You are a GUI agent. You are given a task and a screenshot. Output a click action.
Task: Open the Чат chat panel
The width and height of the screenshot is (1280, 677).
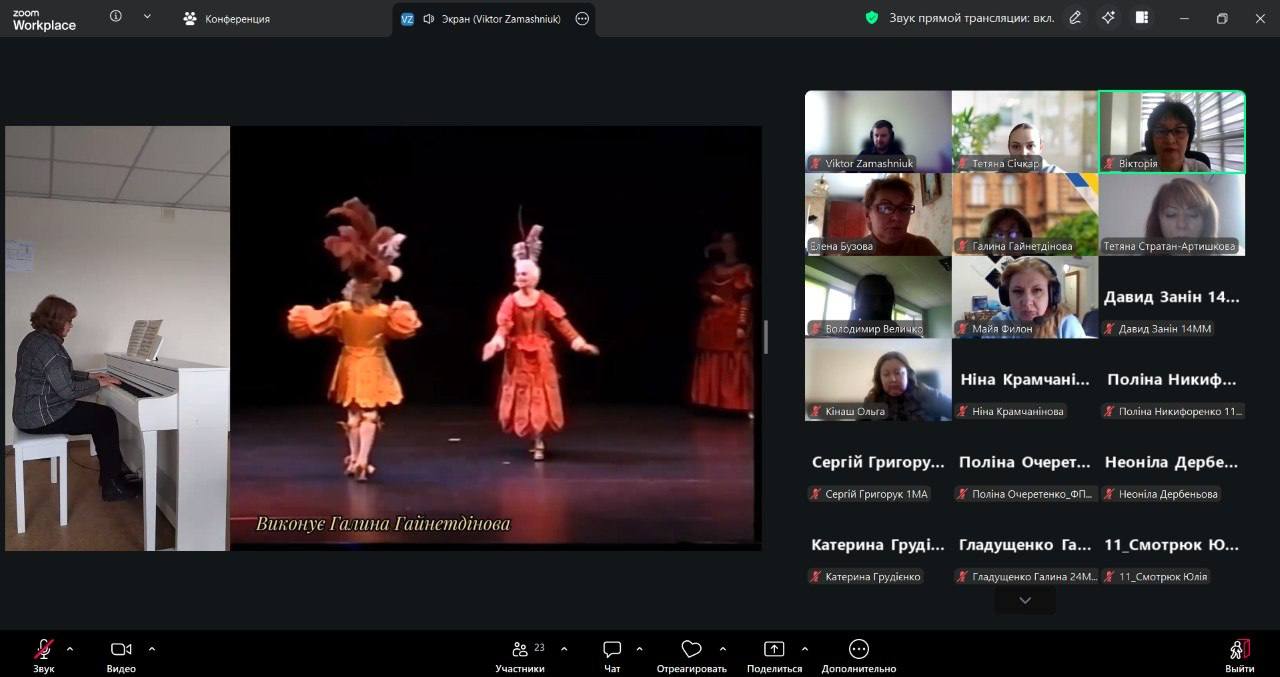pos(612,649)
